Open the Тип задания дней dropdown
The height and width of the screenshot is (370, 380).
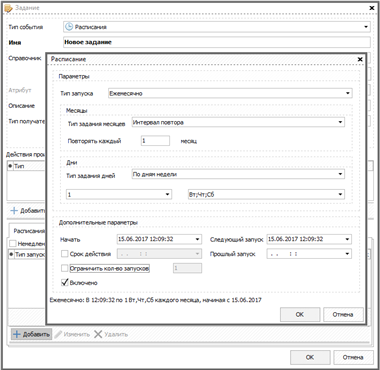click(x=238, y=174)
